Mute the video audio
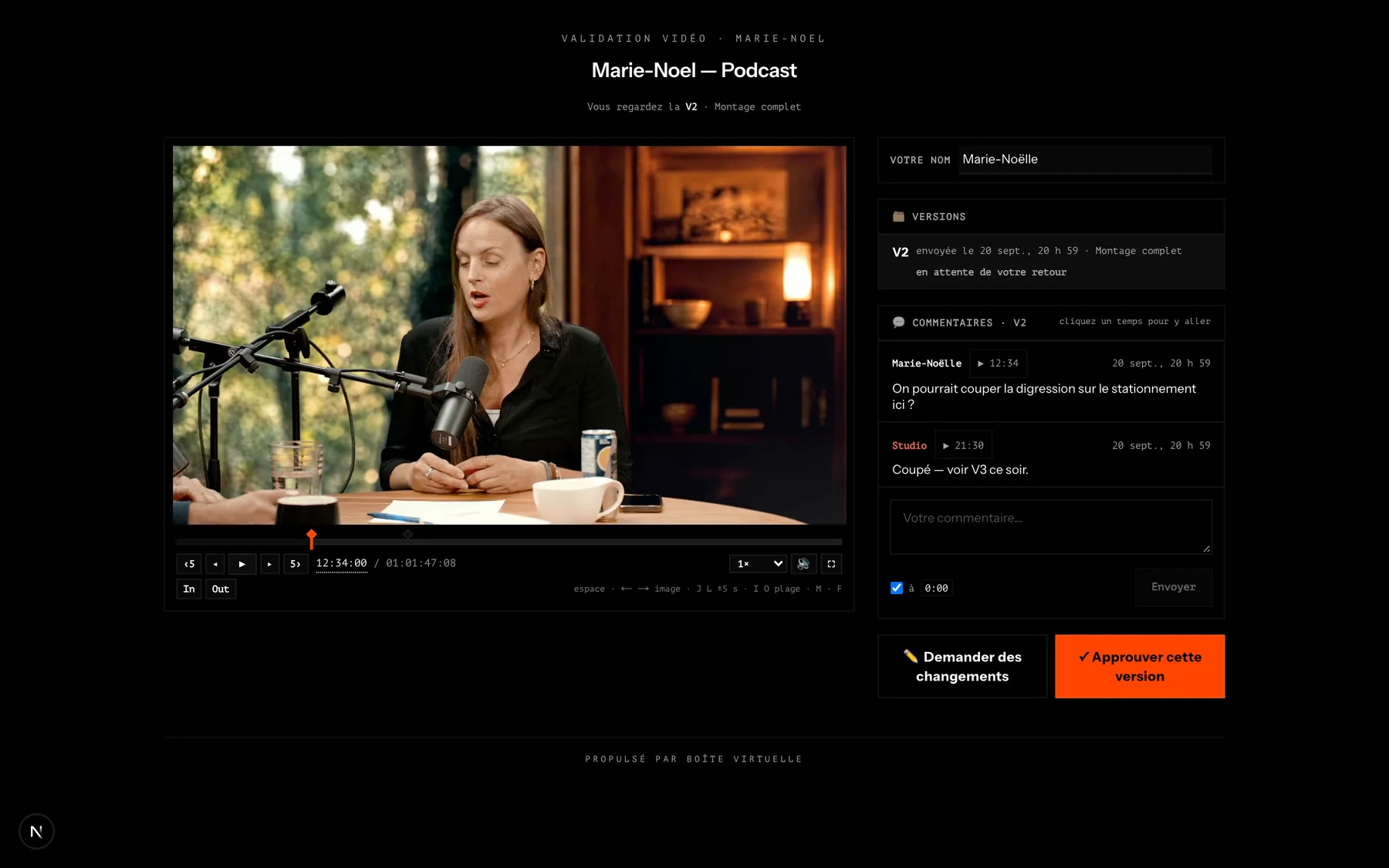This screenshot has height=868, width=1389. click(803, 564)
